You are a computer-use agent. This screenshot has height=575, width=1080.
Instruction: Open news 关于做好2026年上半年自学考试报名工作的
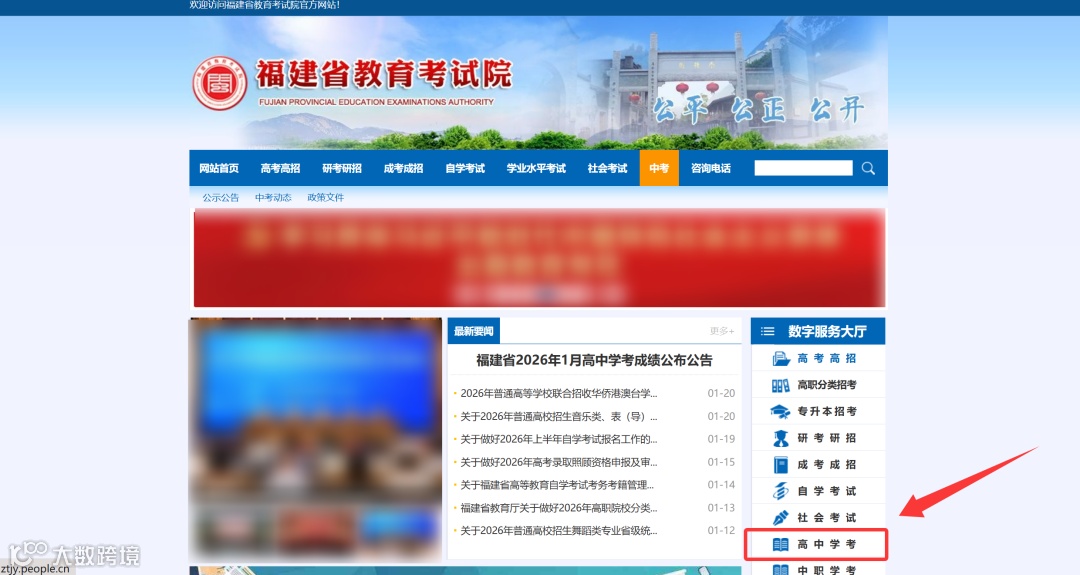pyautogui.click(x=559, y=439)
